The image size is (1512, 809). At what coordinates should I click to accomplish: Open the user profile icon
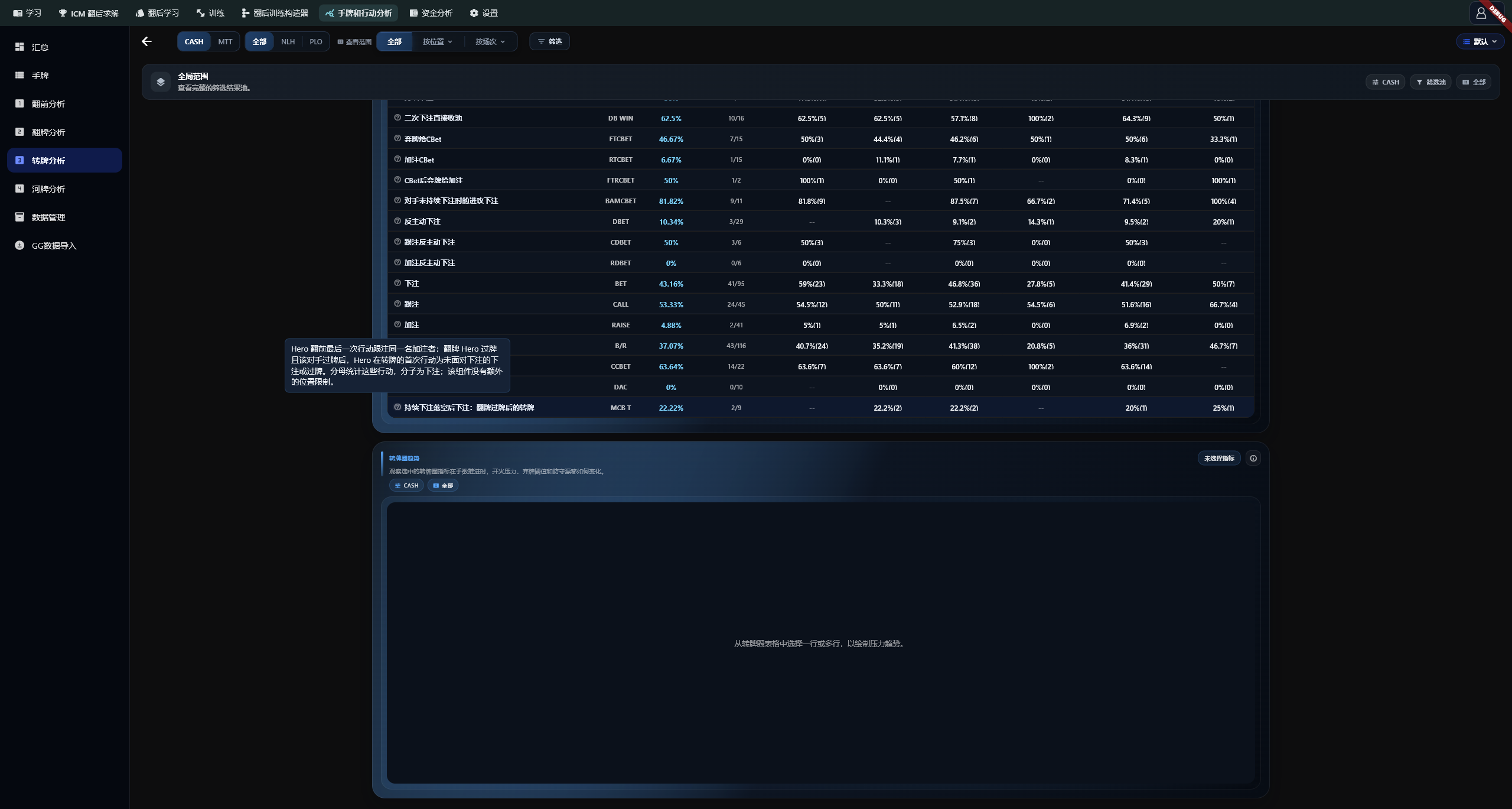(x=1481, y=13)
